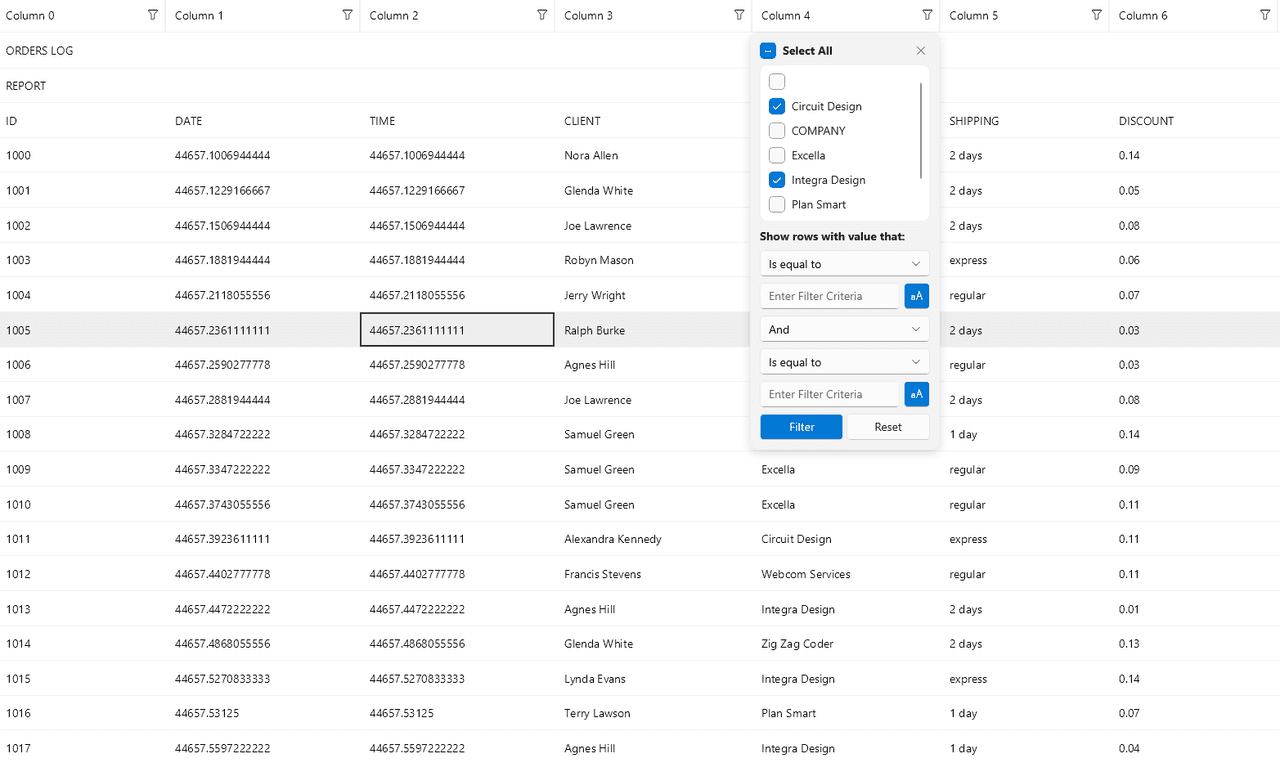The width and height of the screenshot is (1280, 762).
Task: Click the Column 5 header
Action: pyautogui.click(x=1024, y=16)
